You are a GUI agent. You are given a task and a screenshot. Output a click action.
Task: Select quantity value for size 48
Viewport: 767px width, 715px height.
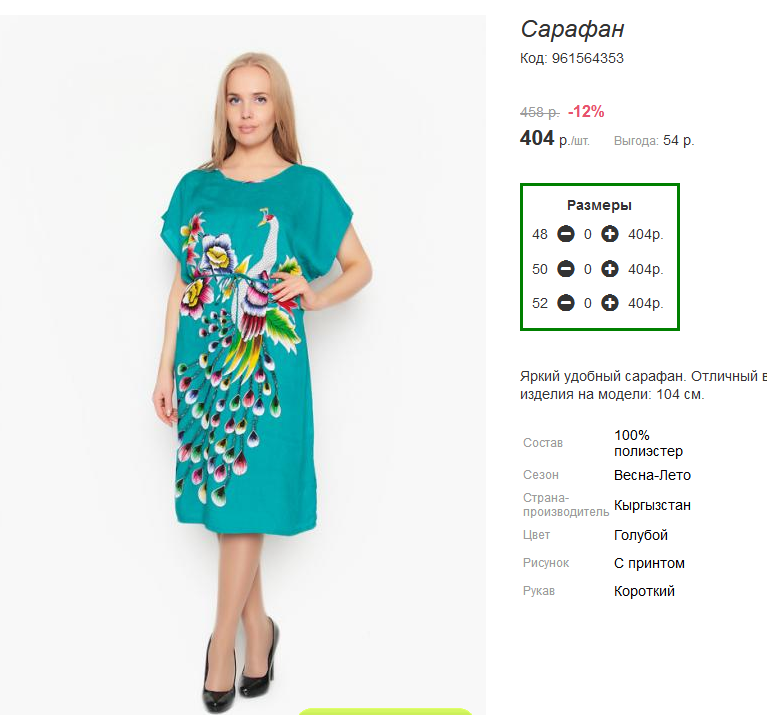tap(587, 235)
